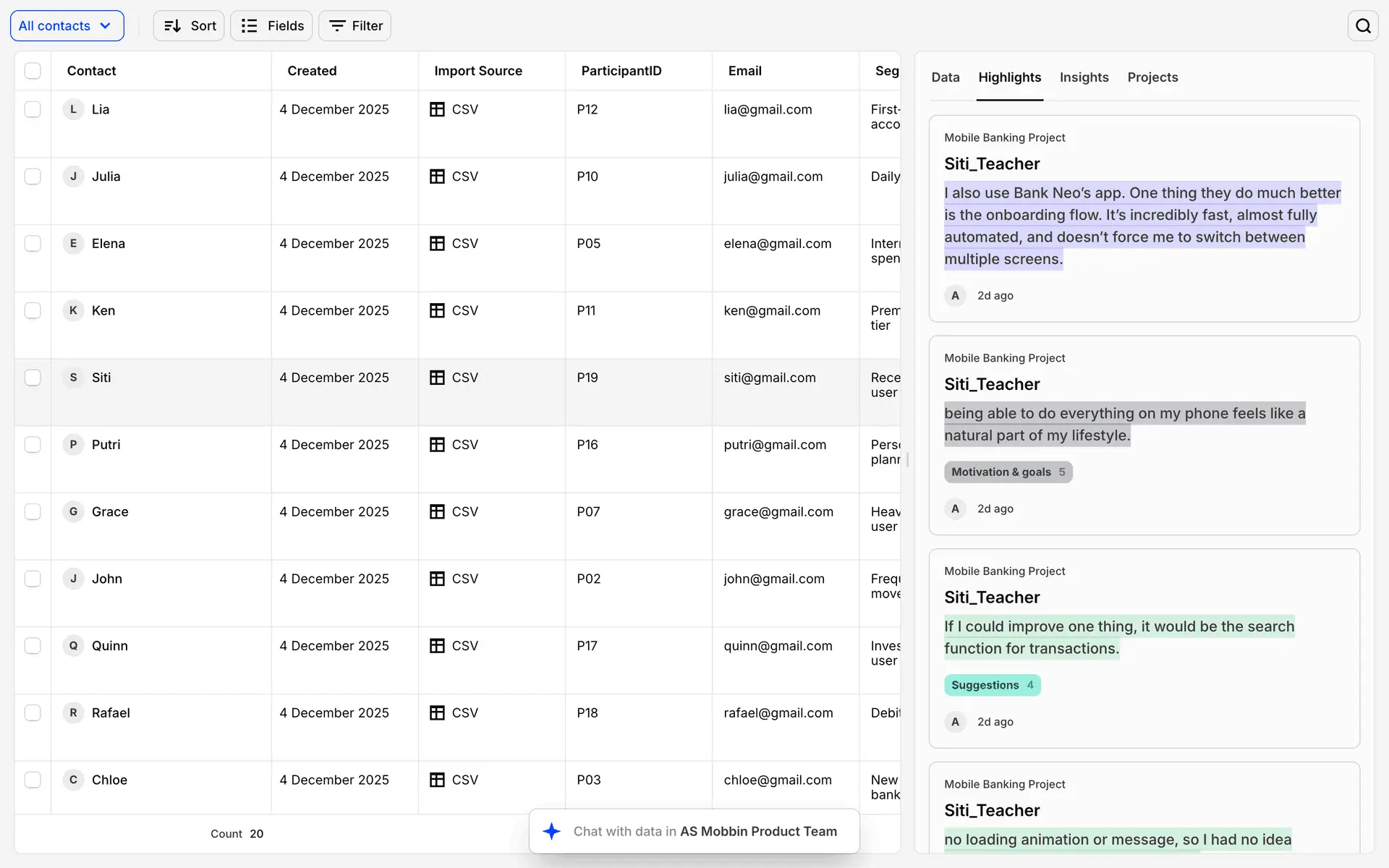
Task: Click Chat with data input field
Action: click(x=705, y=831)
